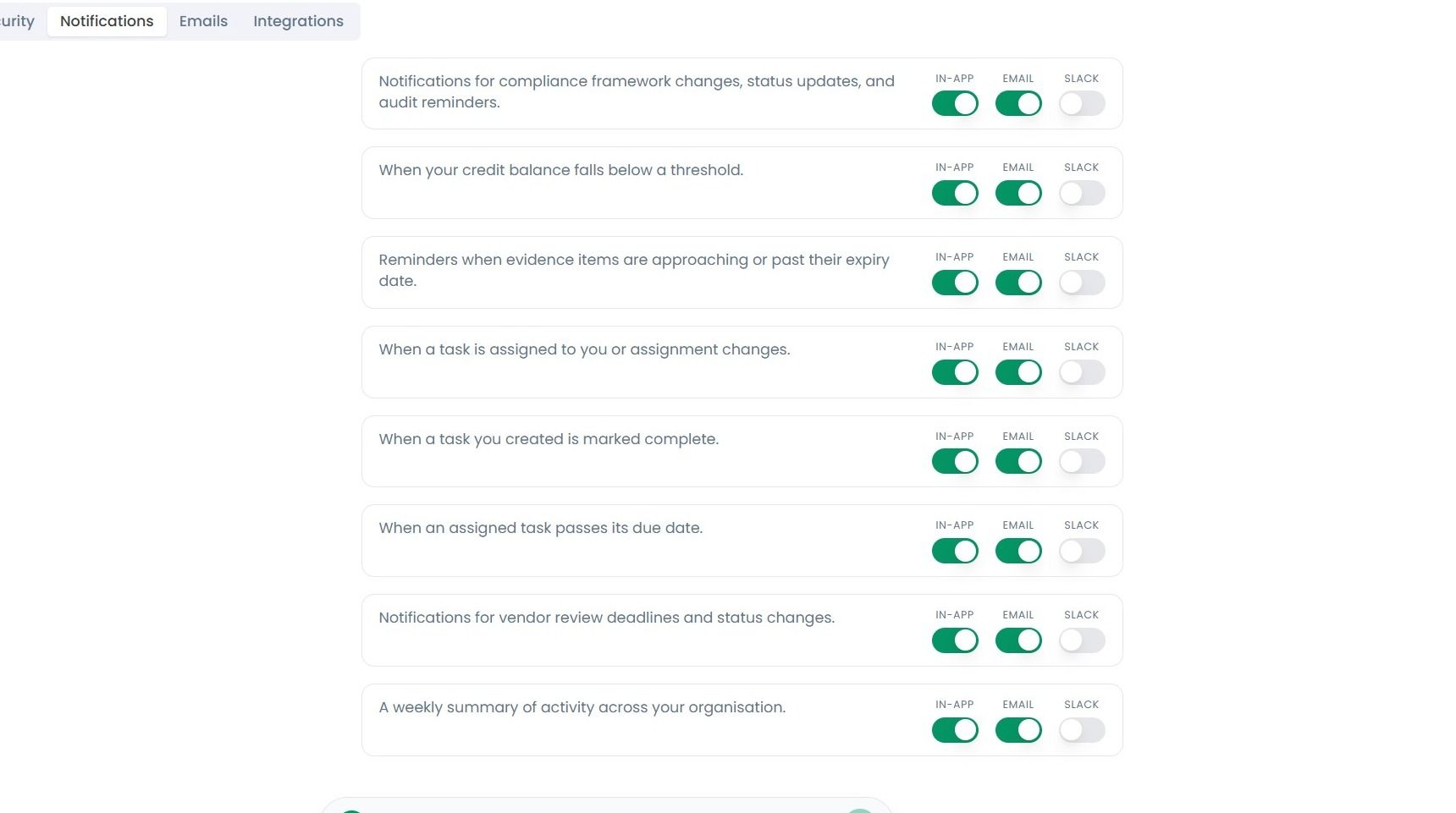Viewport: 1456px width, 813px height.
Task: Disable Email for vendor review notifications
Action: [x=1018, y=640]
